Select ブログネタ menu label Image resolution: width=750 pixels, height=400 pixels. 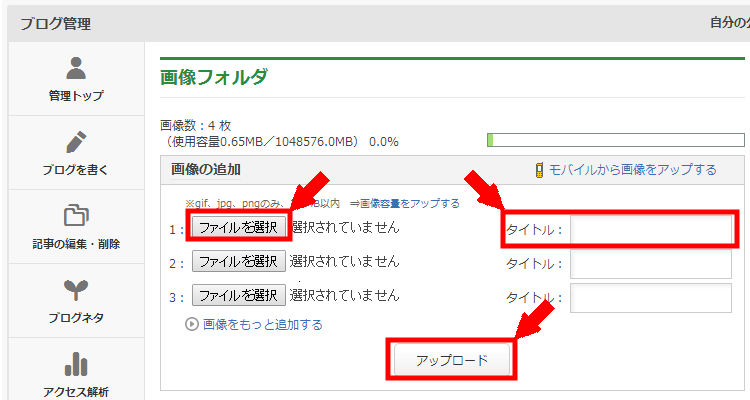[x=76, y=318]
